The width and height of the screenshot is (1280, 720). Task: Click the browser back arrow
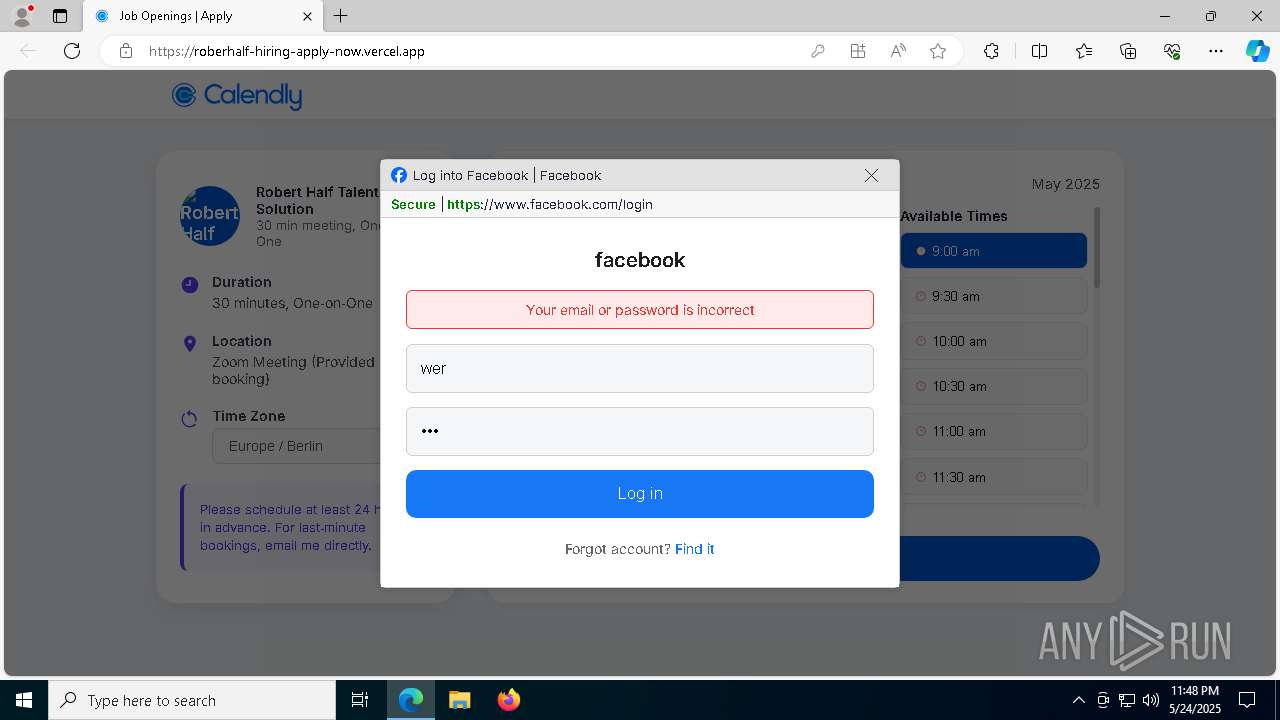[28, 51]
